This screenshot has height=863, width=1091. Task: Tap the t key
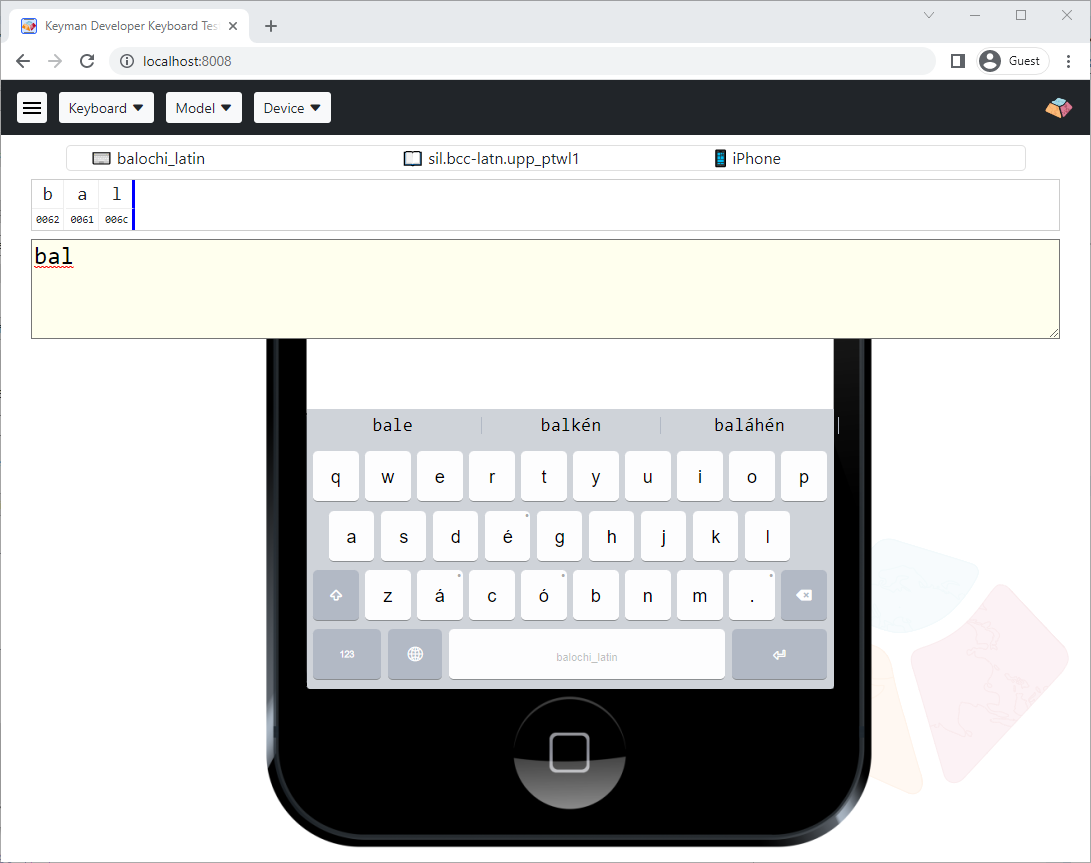544,477
